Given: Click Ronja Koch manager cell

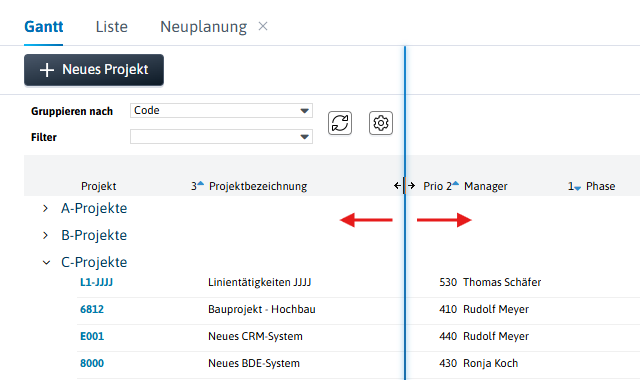Looking at the screenshot, I should point(491,363).
